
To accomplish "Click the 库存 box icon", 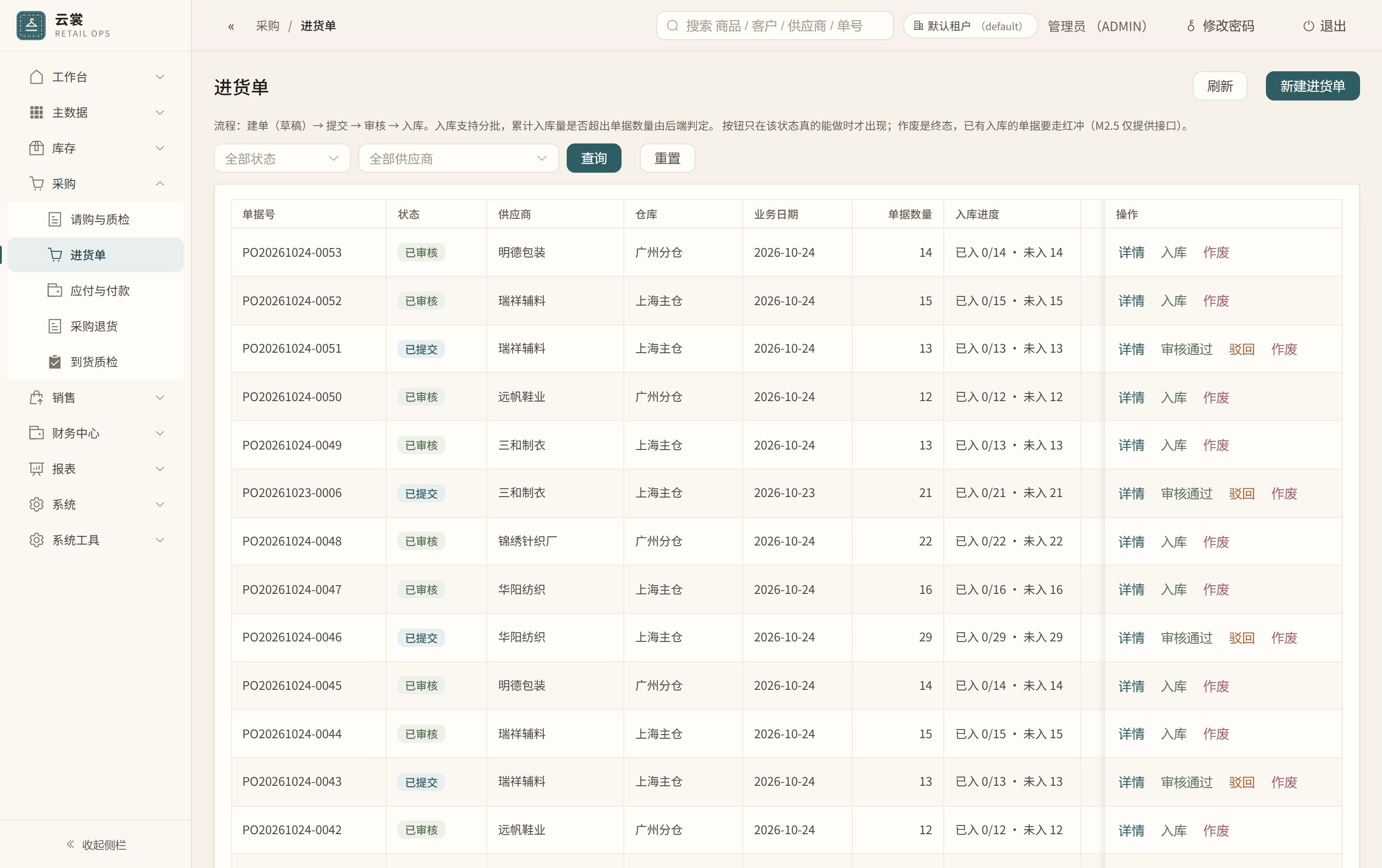I will [36, 148].
